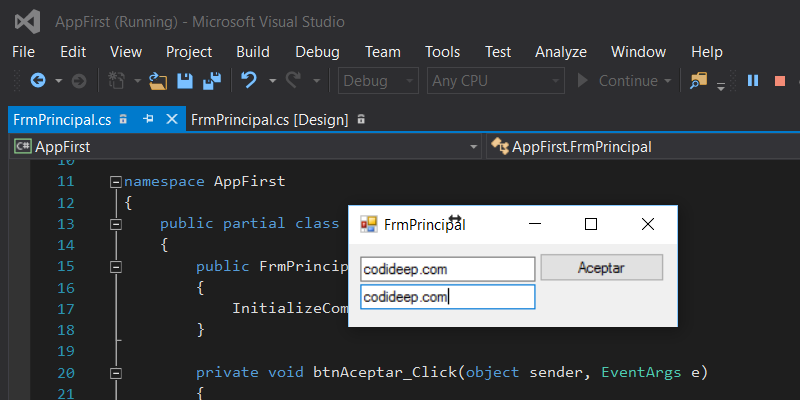Open the AppFirst.FrmPrincipal type dropdown
Screen dimensions: 800x400
point(640,147)
